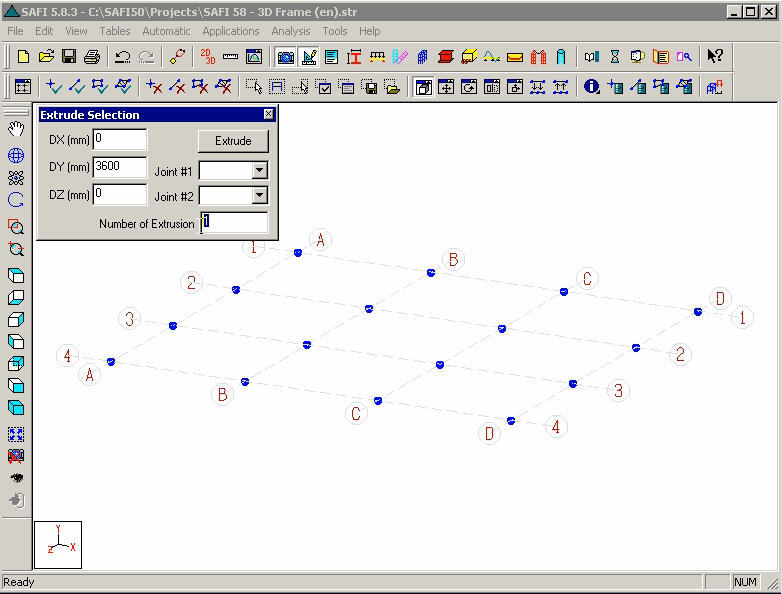Viewport: 782px width, 594px height.
Task: Click the Number of Extrusion field
Action: point(234,222)
